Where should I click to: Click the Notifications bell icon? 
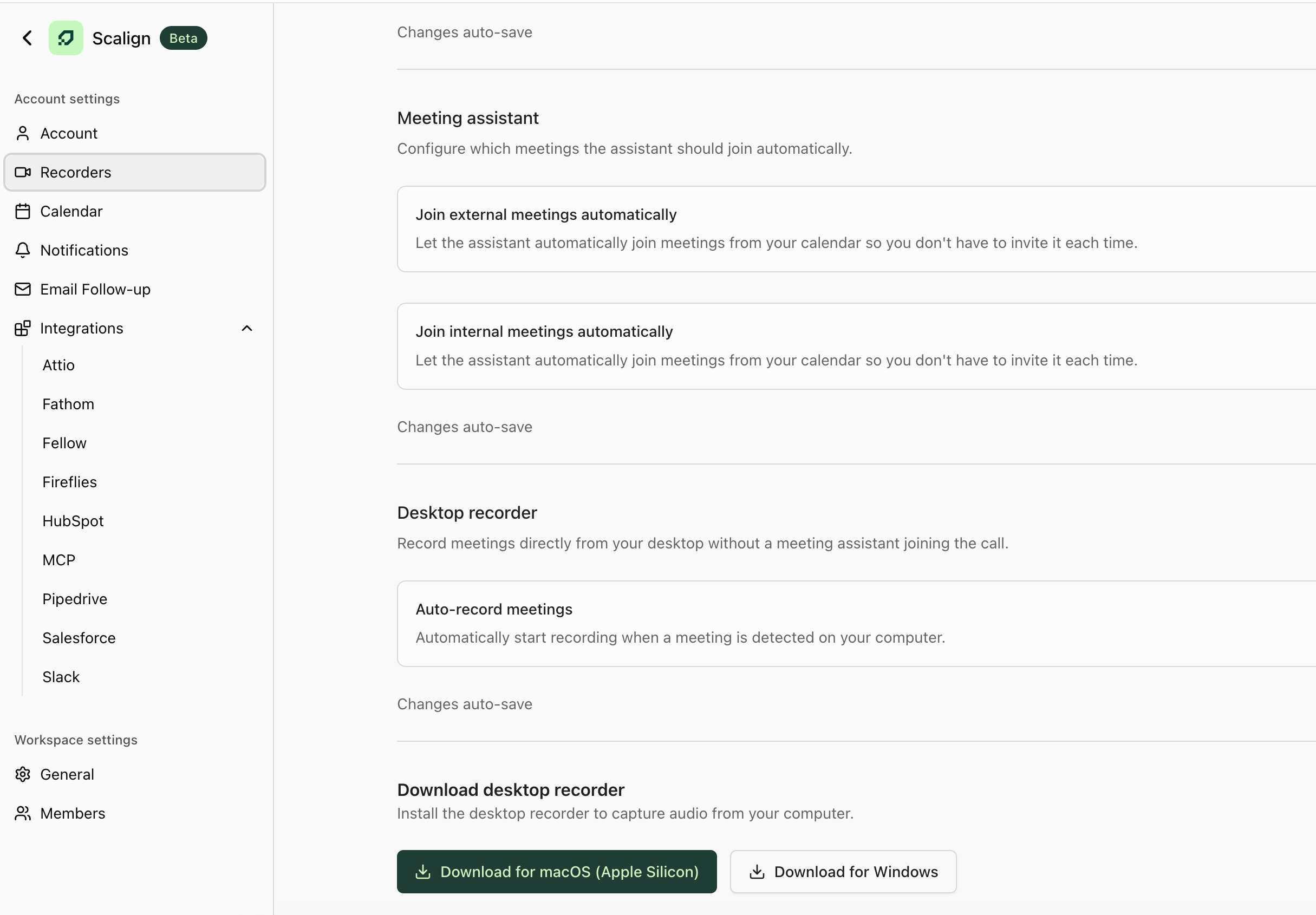coord(23,250)
